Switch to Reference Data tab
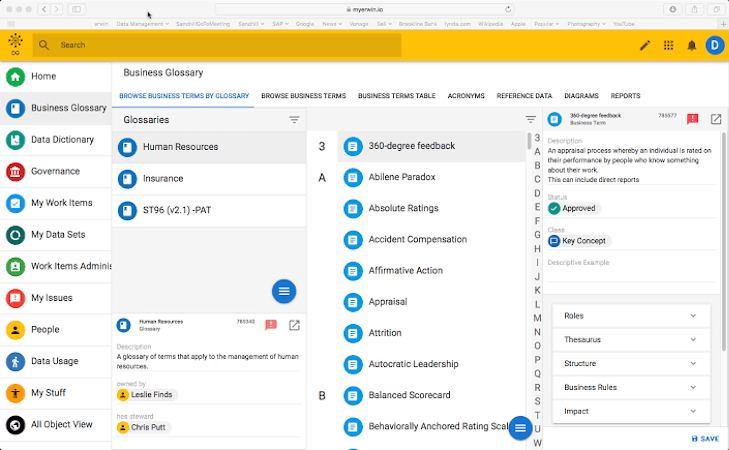 (x=524, y=96)
